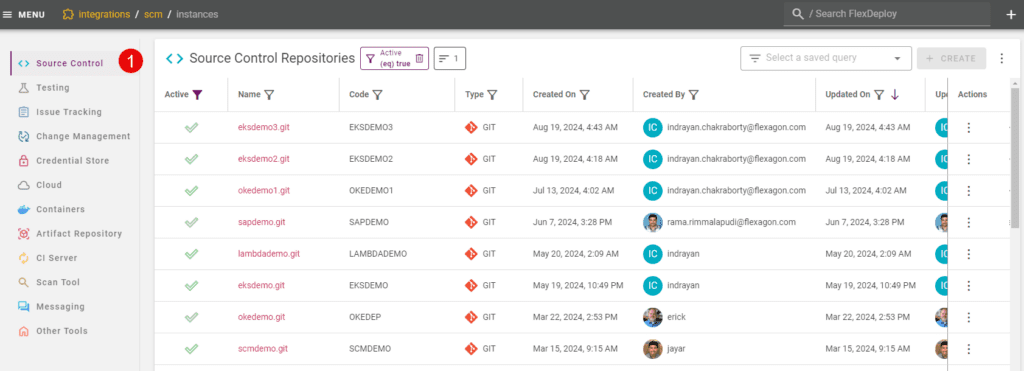Toggle Active checkmark for sapdemo.git
This screenshot has height=371, width=1024.
191,222
